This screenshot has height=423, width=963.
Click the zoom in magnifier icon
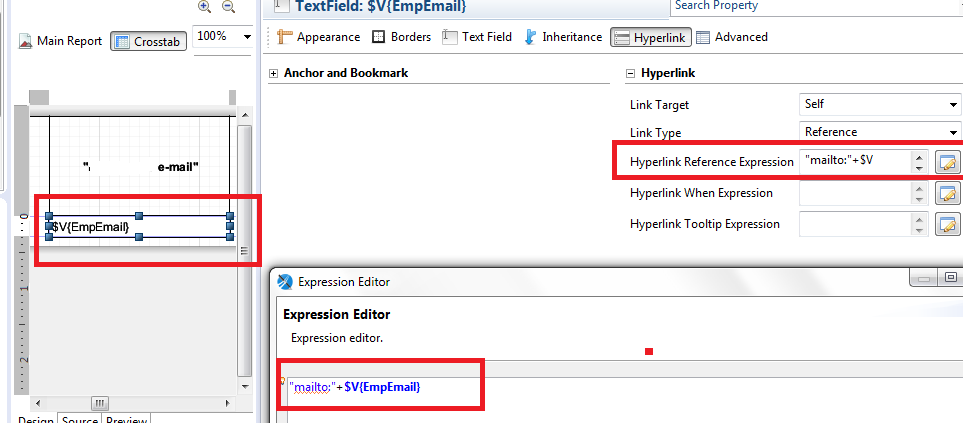[205, 7]
